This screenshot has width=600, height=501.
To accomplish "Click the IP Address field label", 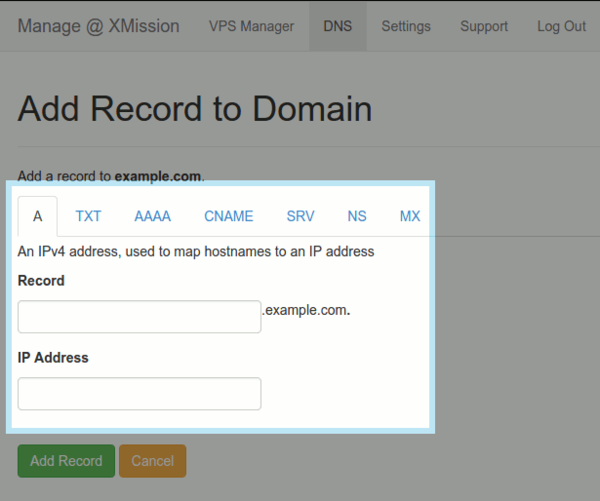I will [53, 357].
